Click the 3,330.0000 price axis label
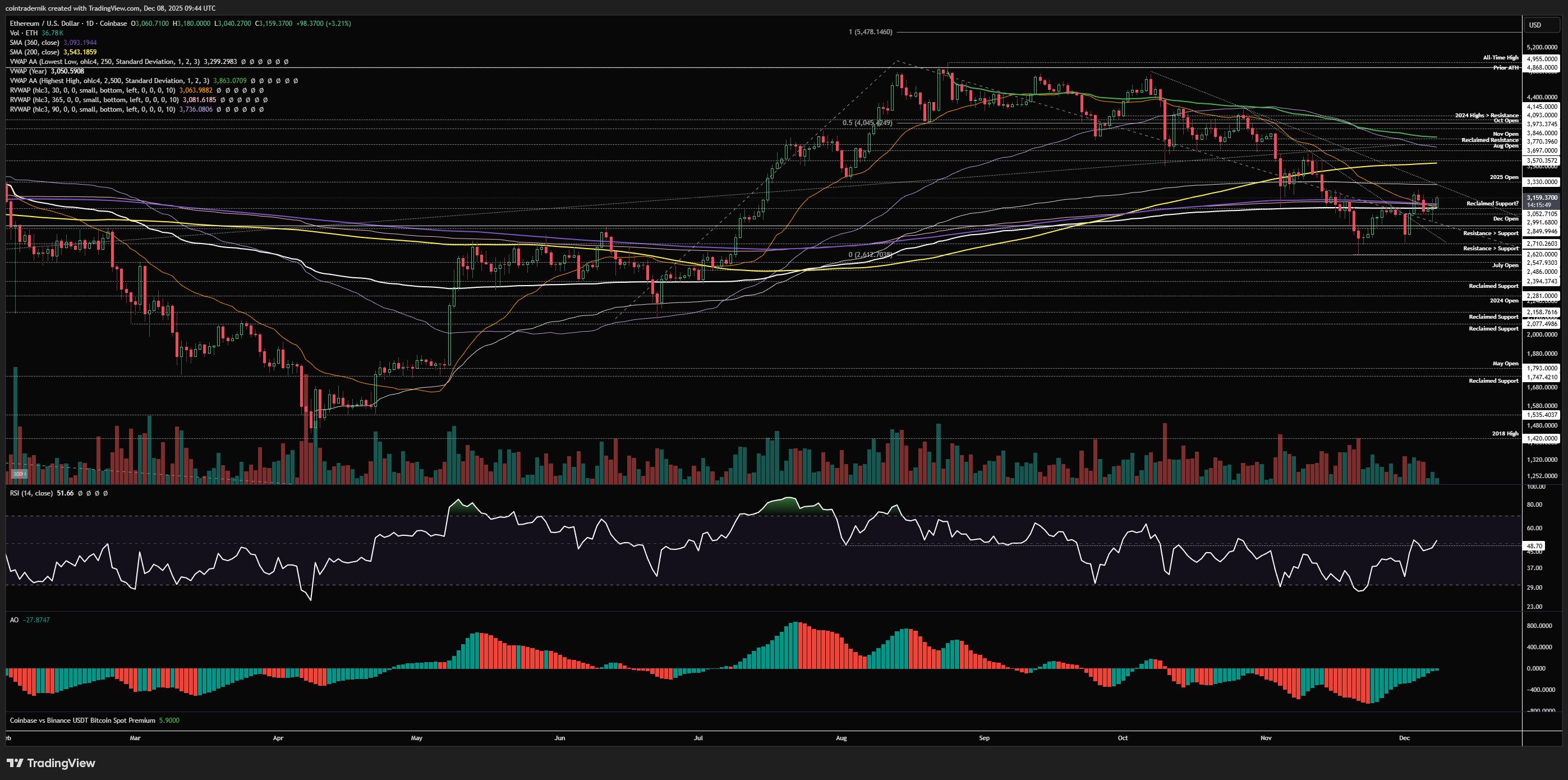This screenshot has width=1568, height=780. coord(1542,182)
